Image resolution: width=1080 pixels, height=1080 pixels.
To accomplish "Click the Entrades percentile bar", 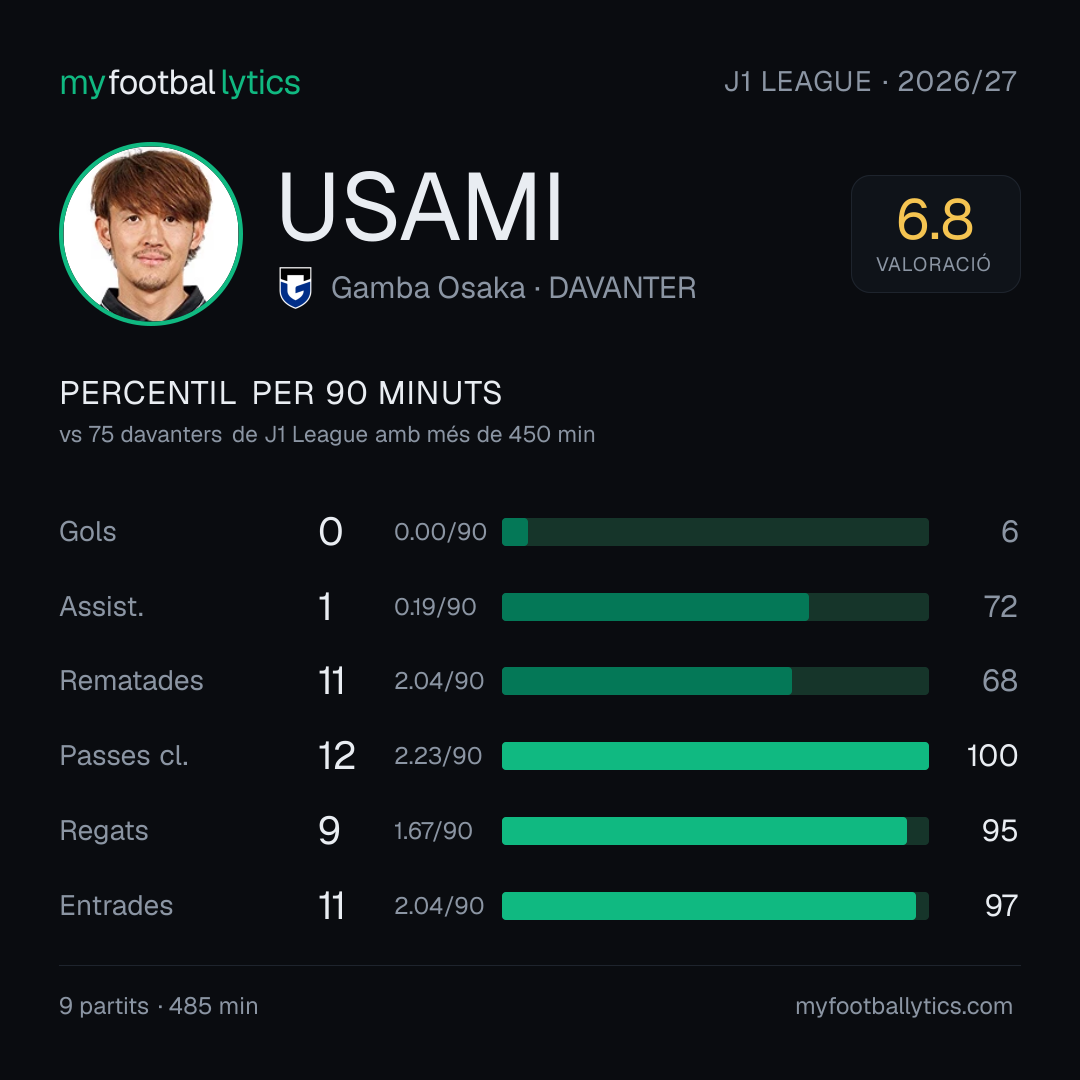I will click(x=715, y=906).
